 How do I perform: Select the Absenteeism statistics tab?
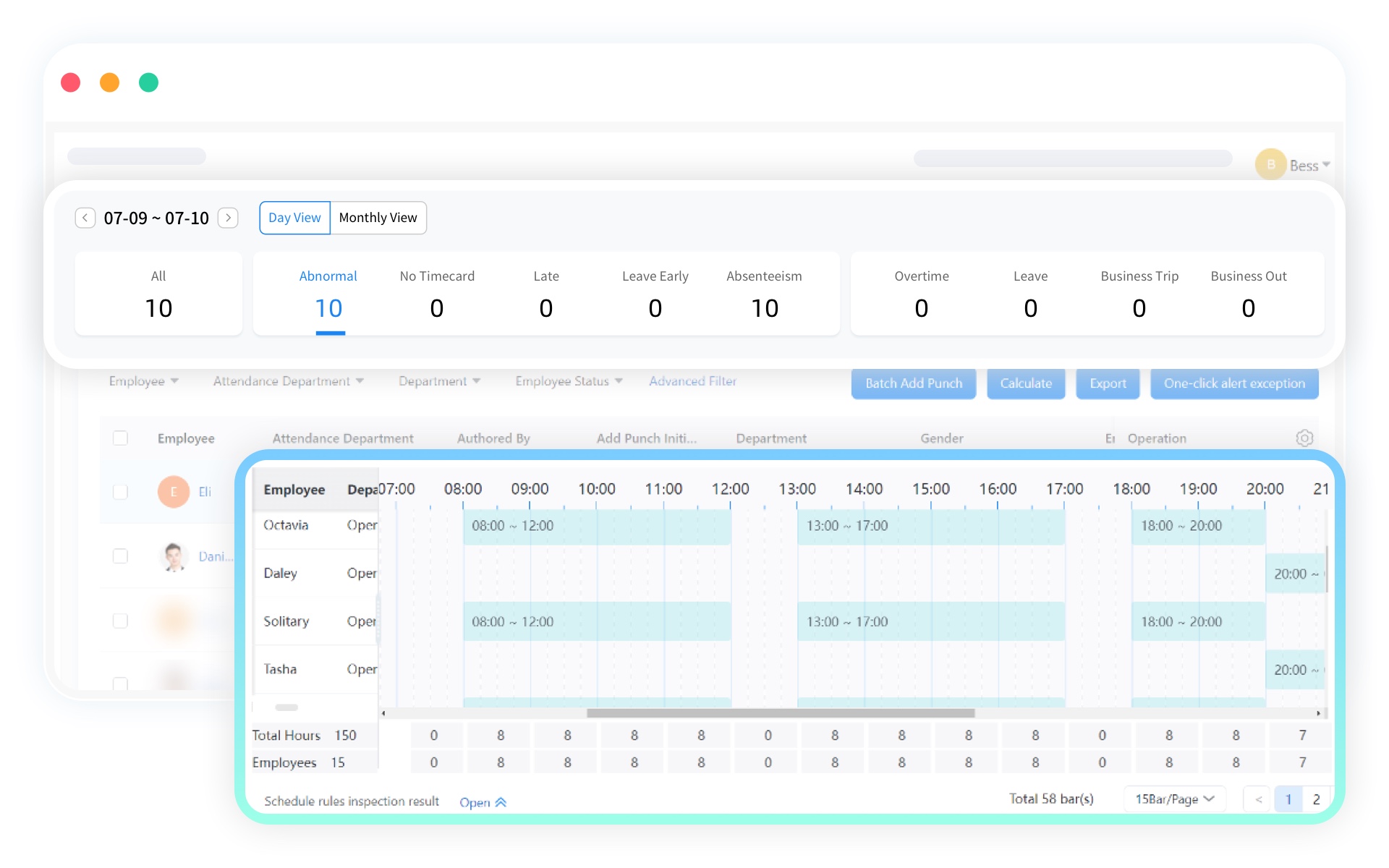(x=764, y=294)
